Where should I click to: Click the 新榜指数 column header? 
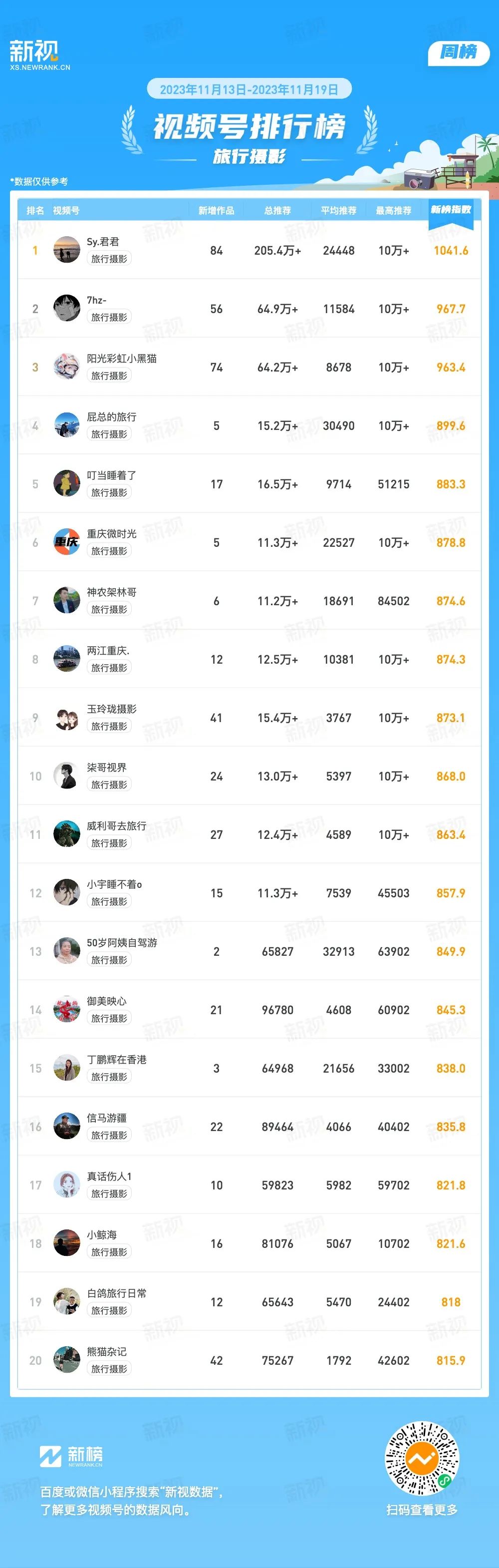click(x=451, y=209)
